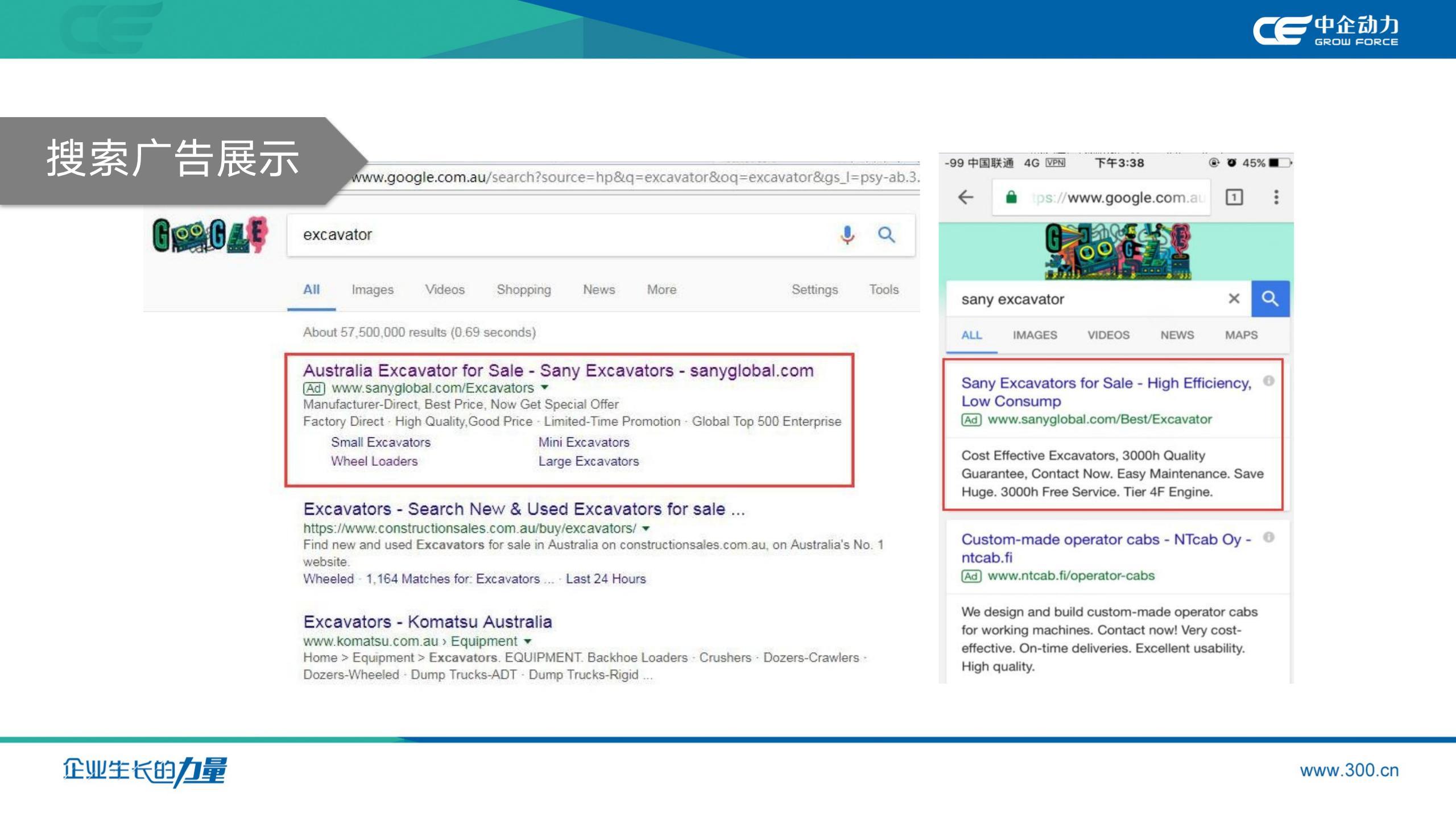Click info icon on NTcab ad
Viewport: 1456px width, 819px height.
click(1269, 537)
